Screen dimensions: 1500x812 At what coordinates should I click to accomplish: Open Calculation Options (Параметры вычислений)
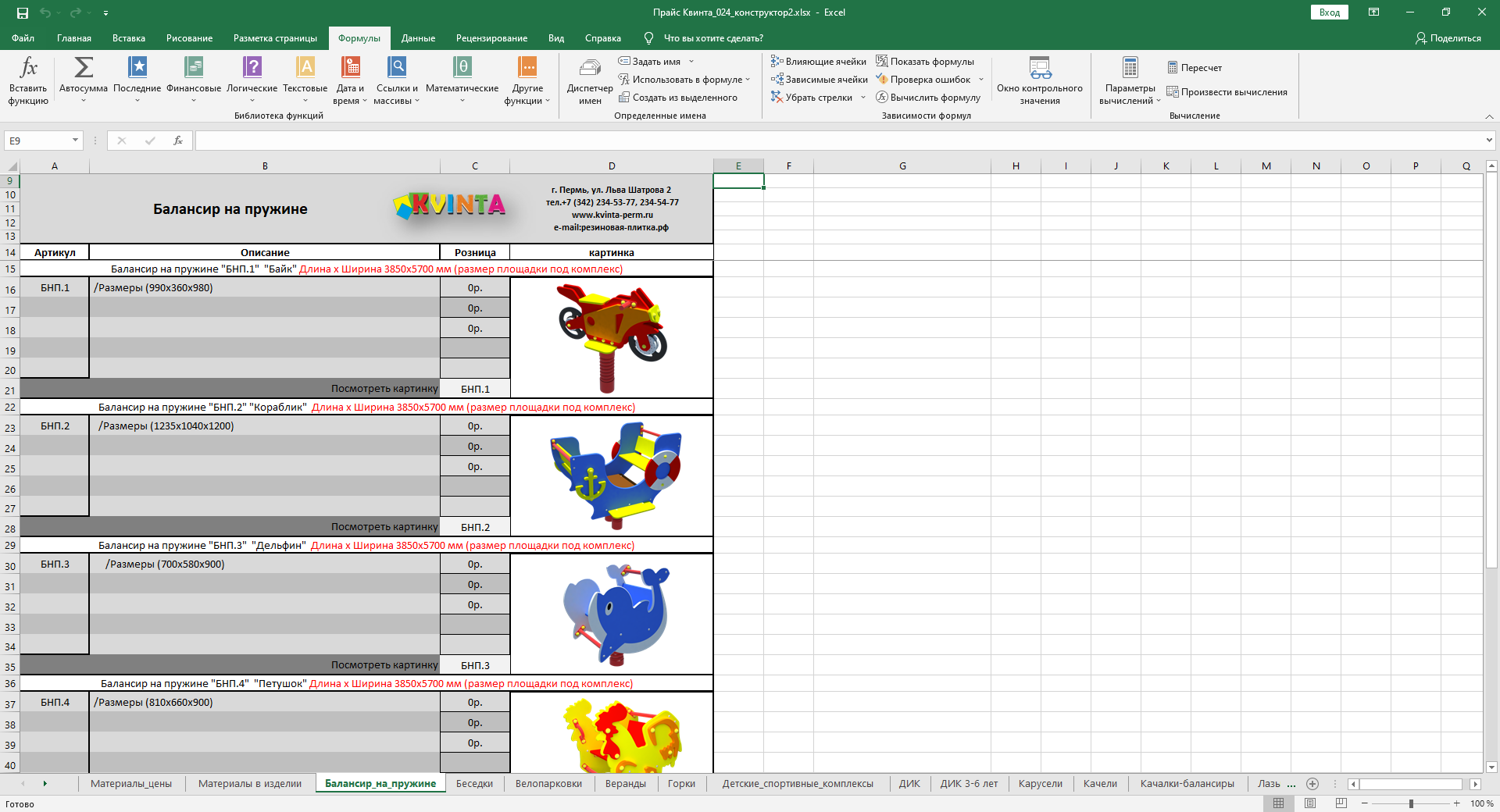click(x=1130, y=80)
